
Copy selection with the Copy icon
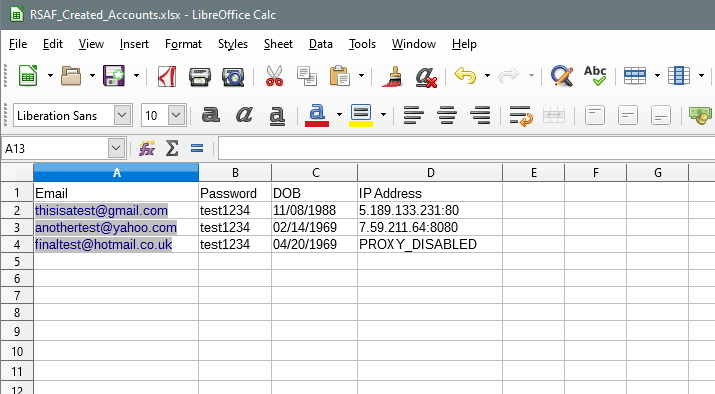(307, 76)
